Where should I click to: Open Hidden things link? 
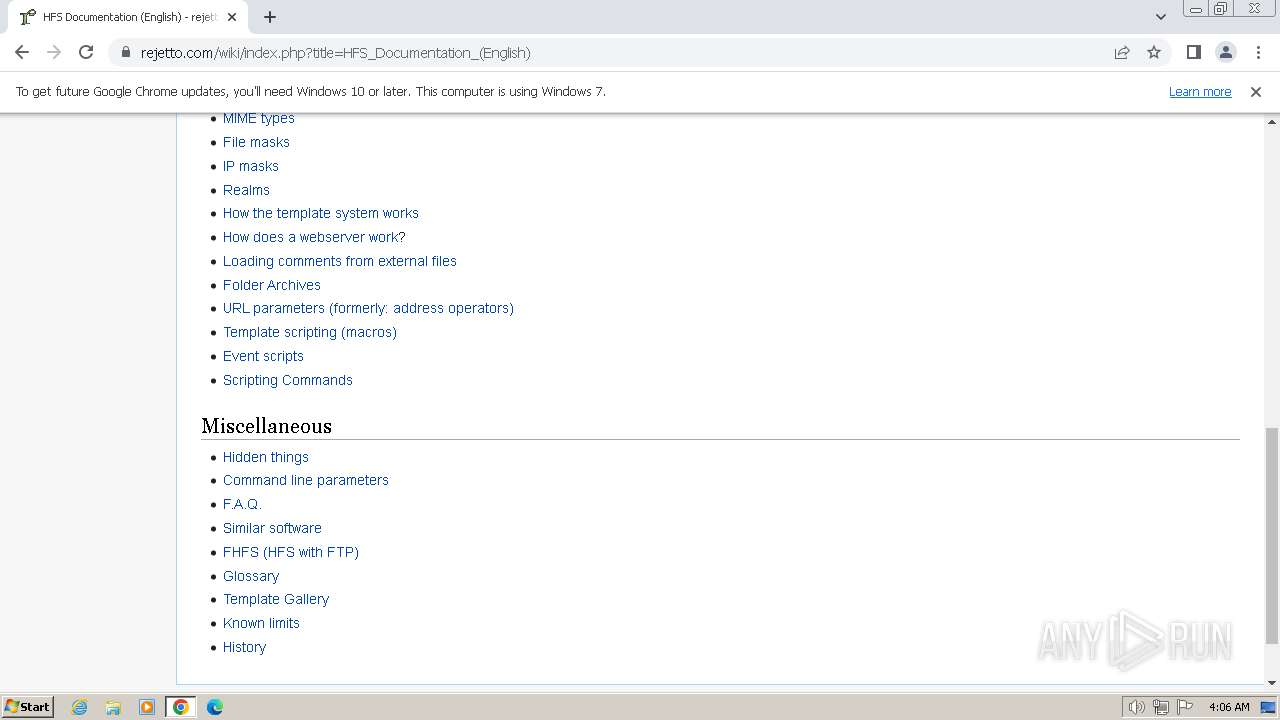pyautogui.click(x=266, y=457)
